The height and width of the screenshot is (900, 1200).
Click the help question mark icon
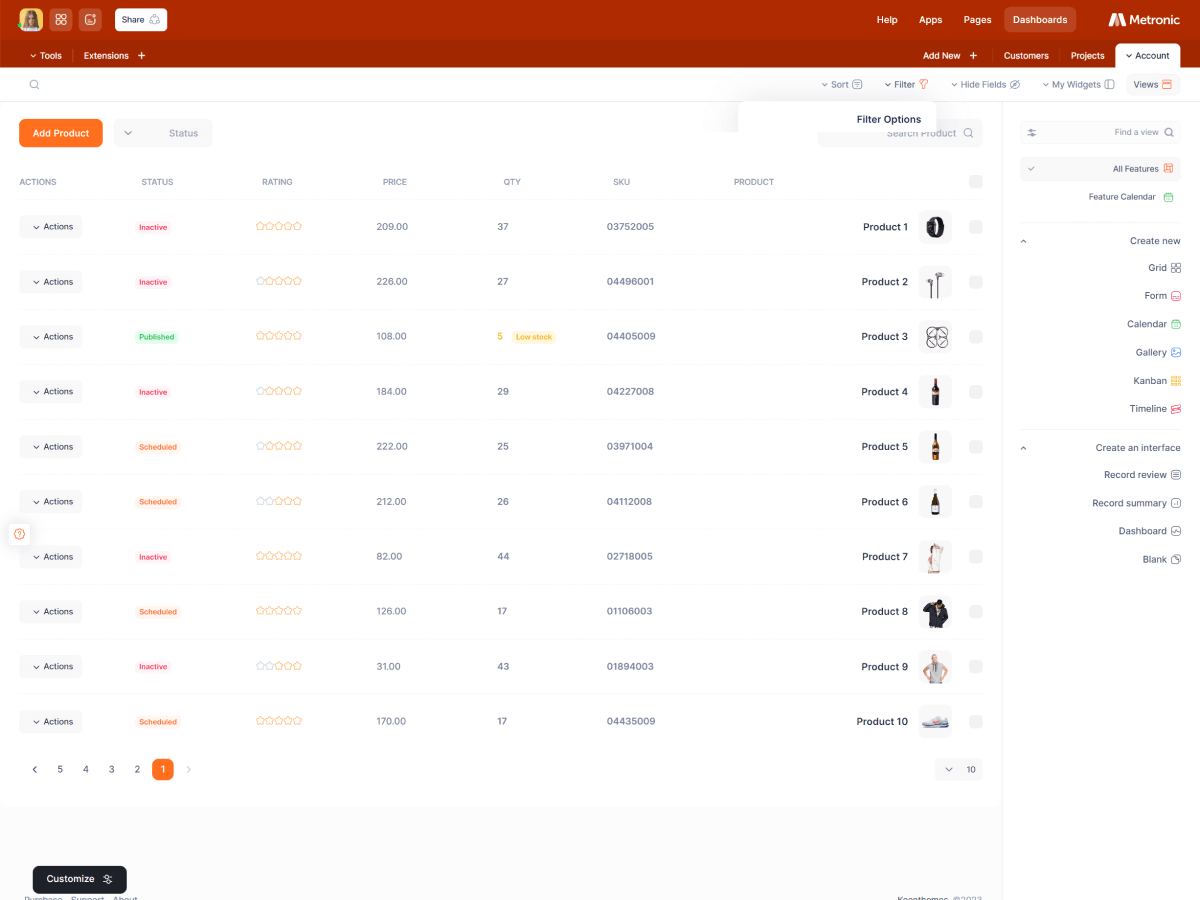[x=19, y=534]
